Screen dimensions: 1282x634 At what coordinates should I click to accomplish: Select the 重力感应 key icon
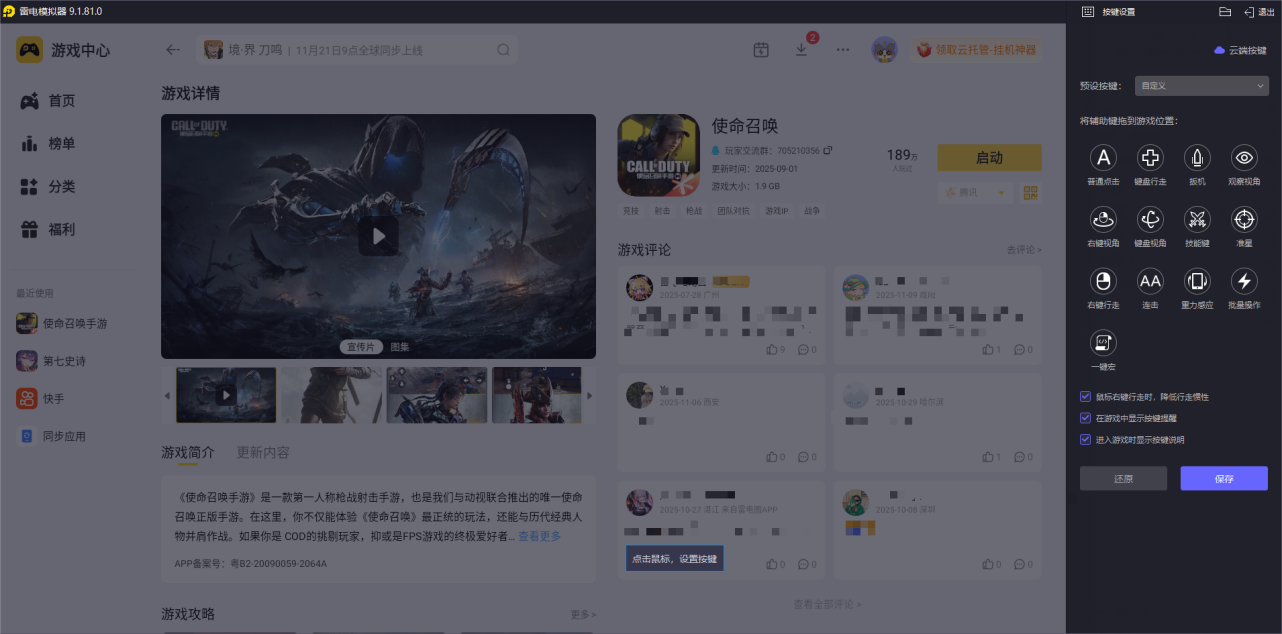click(x=1197, y=281)
